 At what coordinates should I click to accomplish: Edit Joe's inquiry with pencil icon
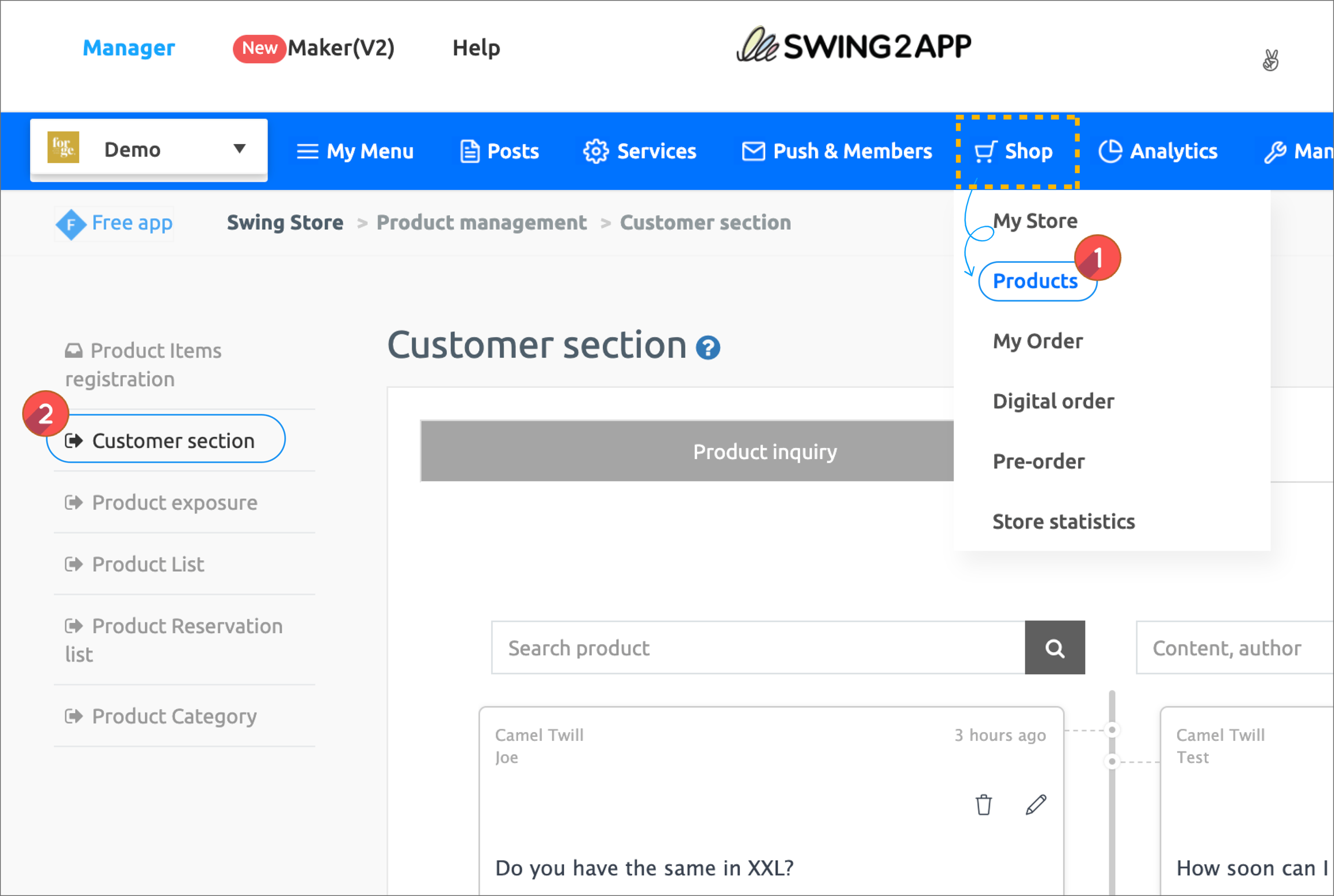1035,805
